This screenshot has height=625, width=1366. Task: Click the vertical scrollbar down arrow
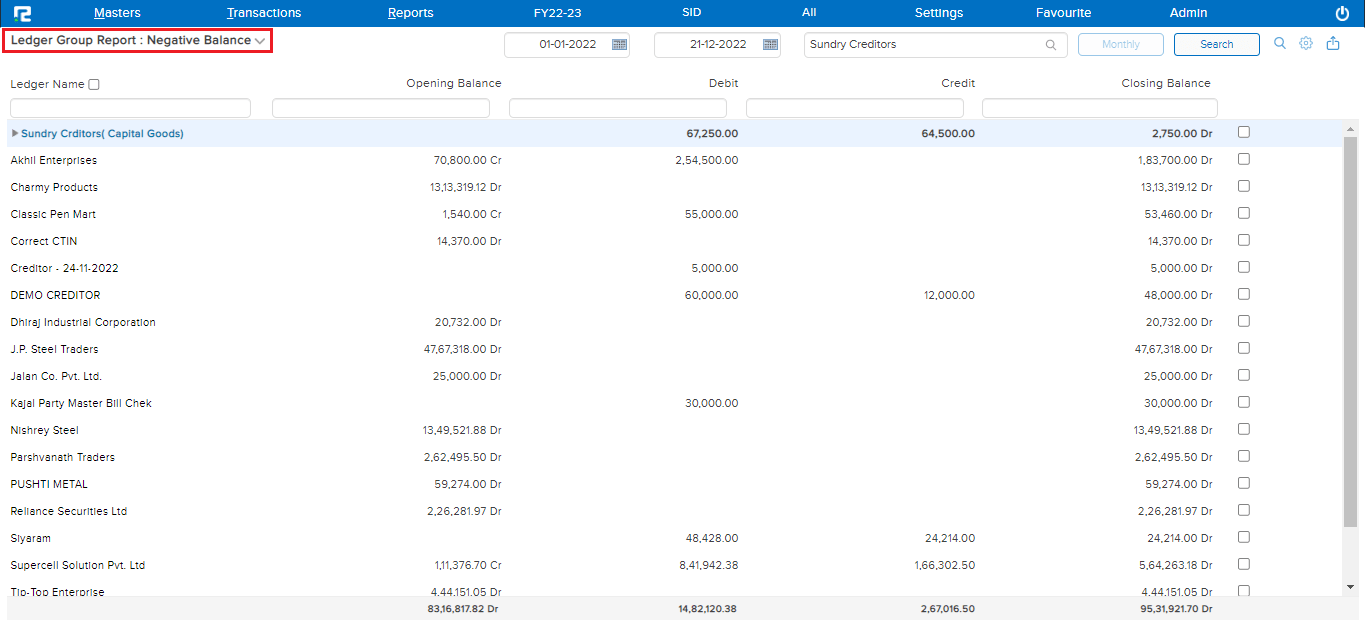[1350, 587]
